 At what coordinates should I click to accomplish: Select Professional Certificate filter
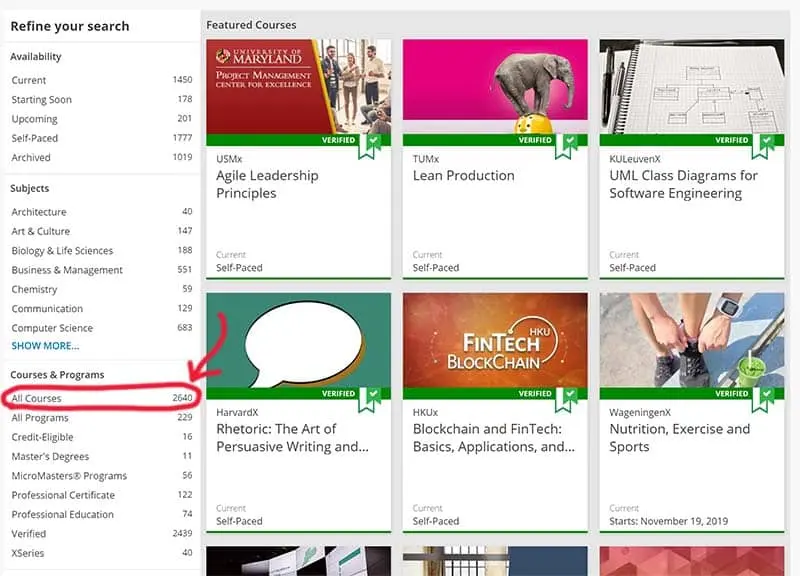pyautogui.click(x=102, y=495)
